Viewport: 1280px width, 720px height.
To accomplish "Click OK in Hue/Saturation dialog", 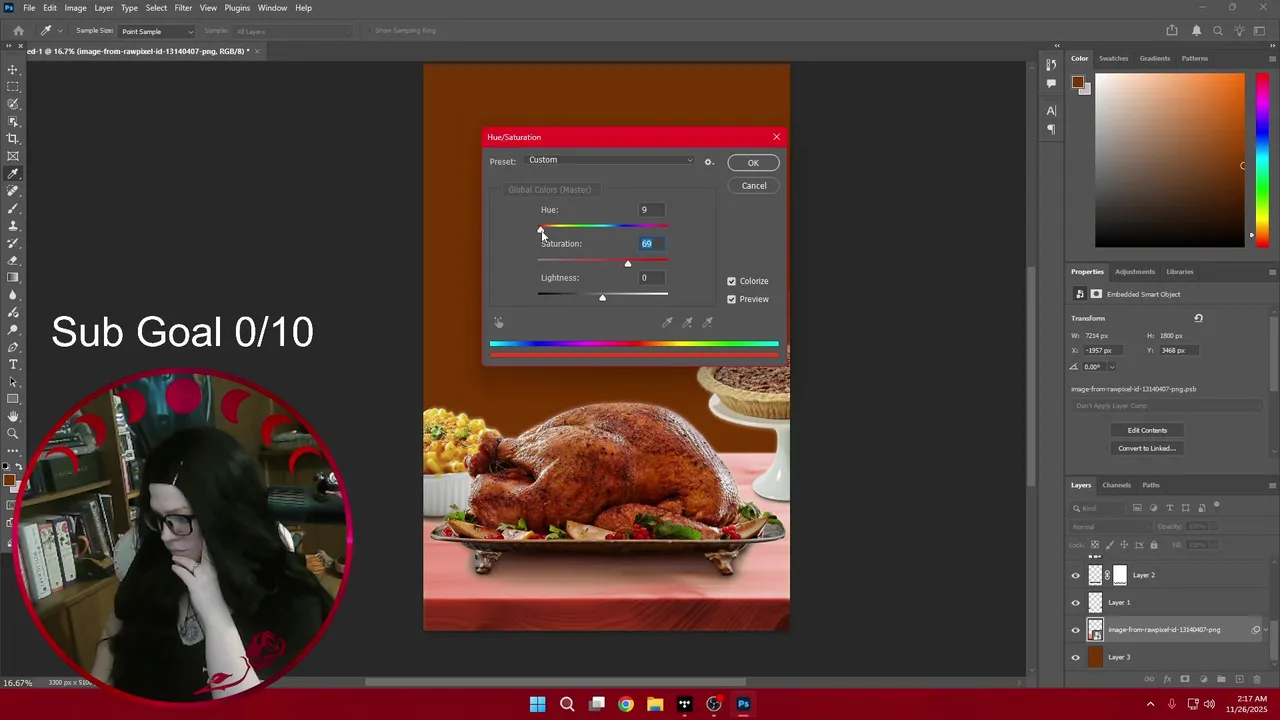I will coord(753,163).
